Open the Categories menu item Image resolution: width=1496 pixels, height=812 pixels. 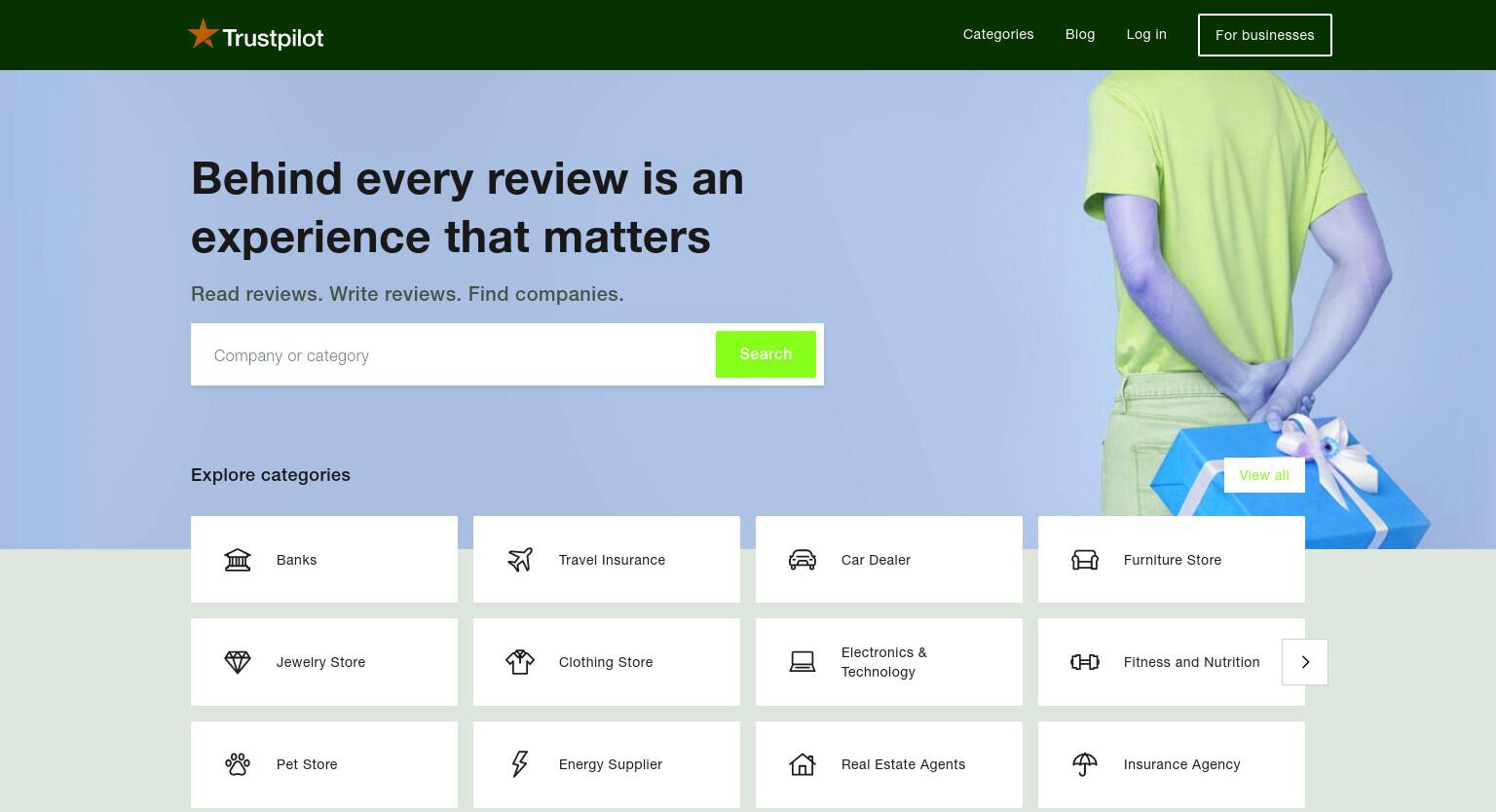[x=998, y=34]
